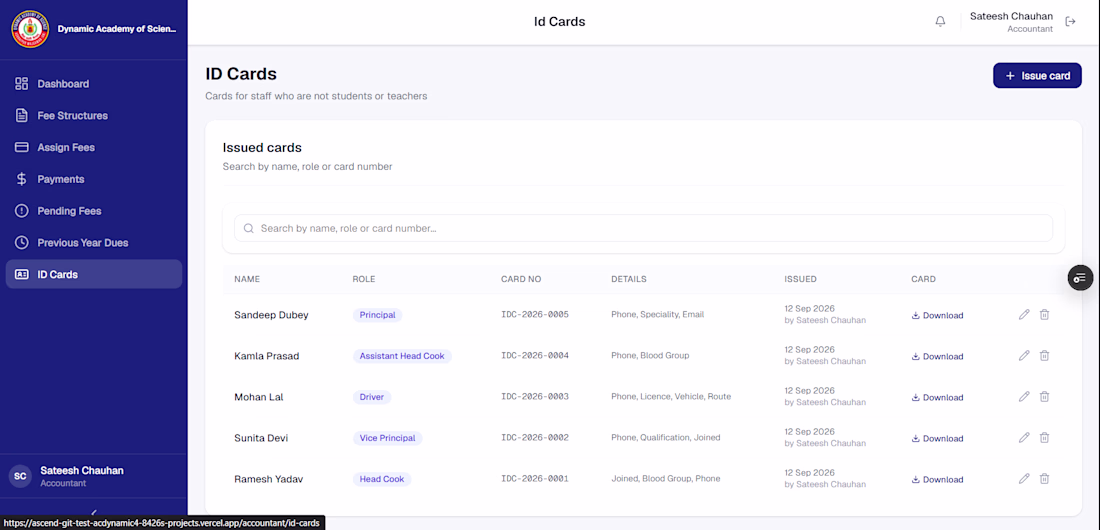Click the name Sunita Devi
The height and width of the screenshot is (530, 1100).
click(x=261, y=438)
